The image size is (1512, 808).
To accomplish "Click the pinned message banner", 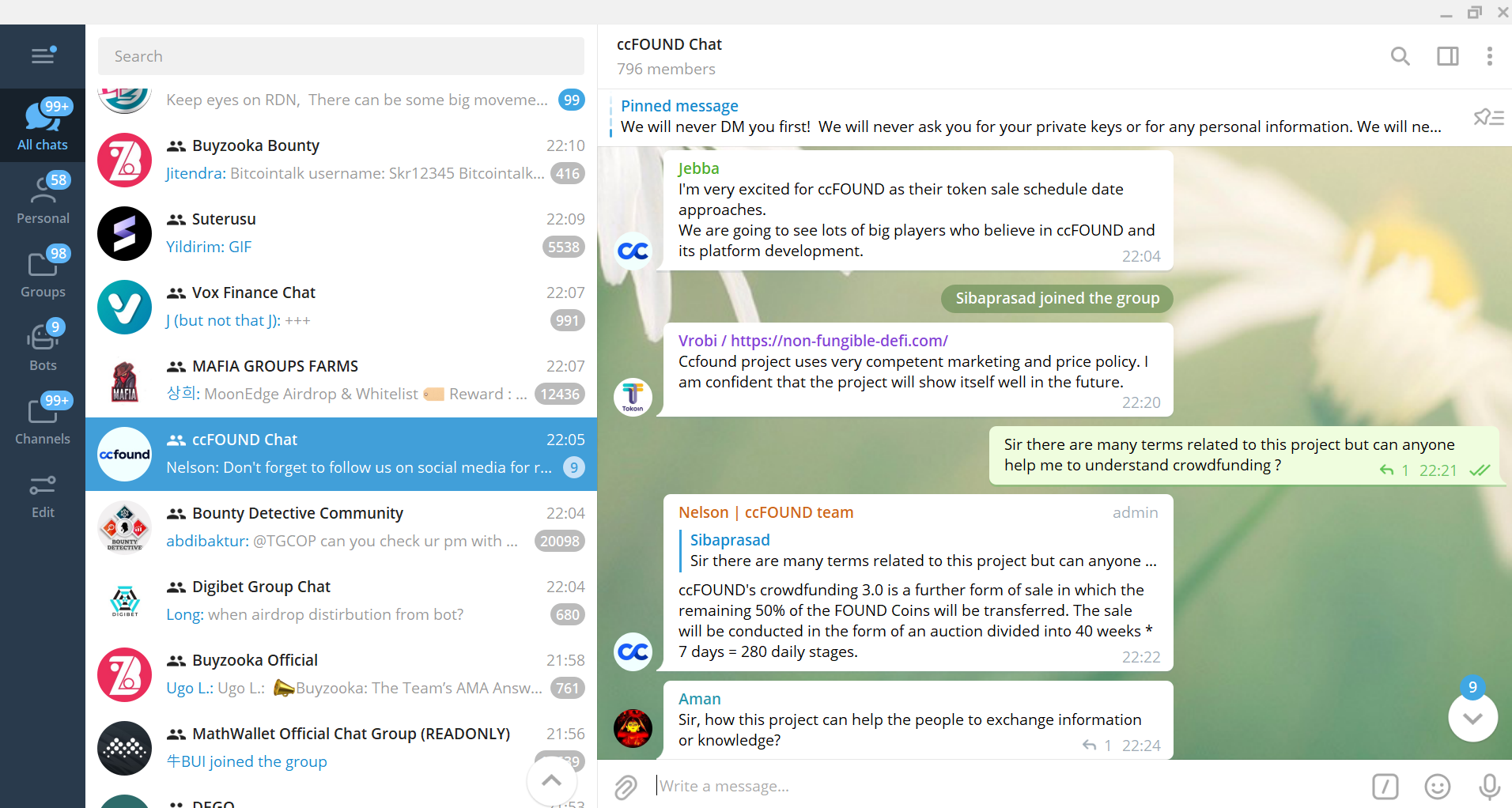I will coord(1028,117).
